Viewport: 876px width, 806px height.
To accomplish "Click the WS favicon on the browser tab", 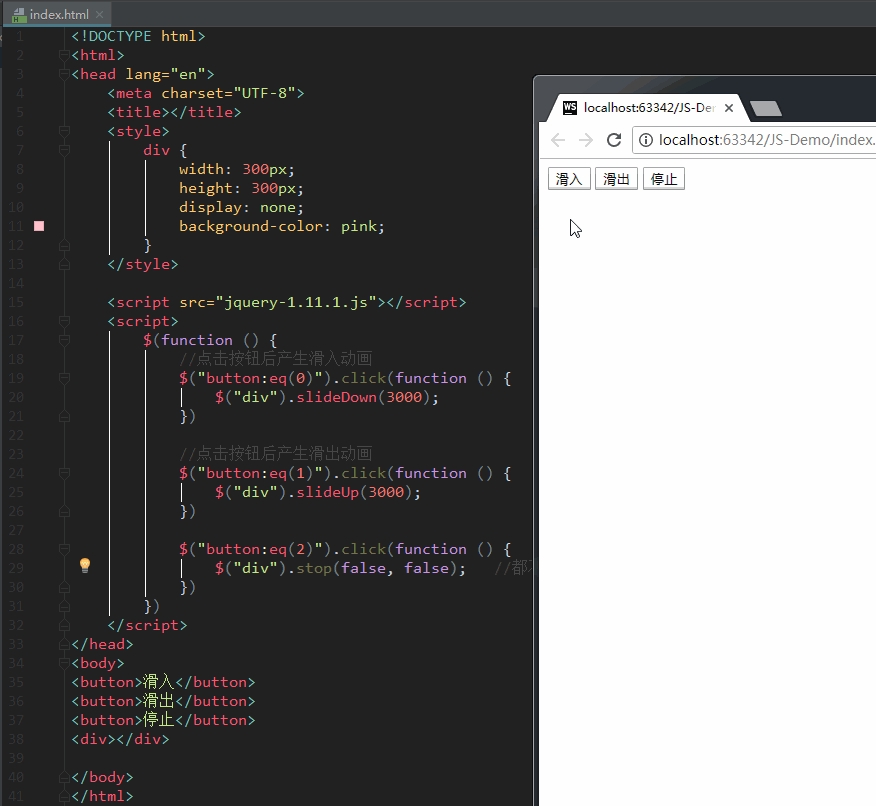I will click(570, 108).
